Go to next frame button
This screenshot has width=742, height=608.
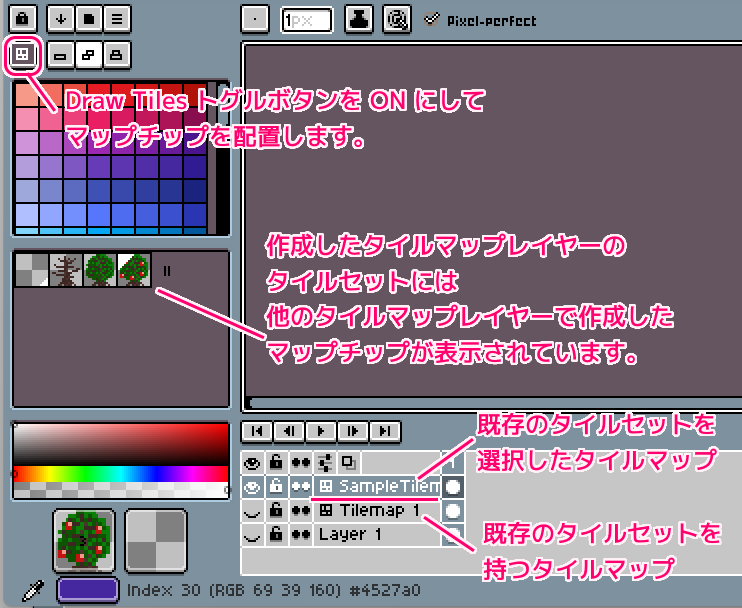pyautogui.click(x=353, y=431)
